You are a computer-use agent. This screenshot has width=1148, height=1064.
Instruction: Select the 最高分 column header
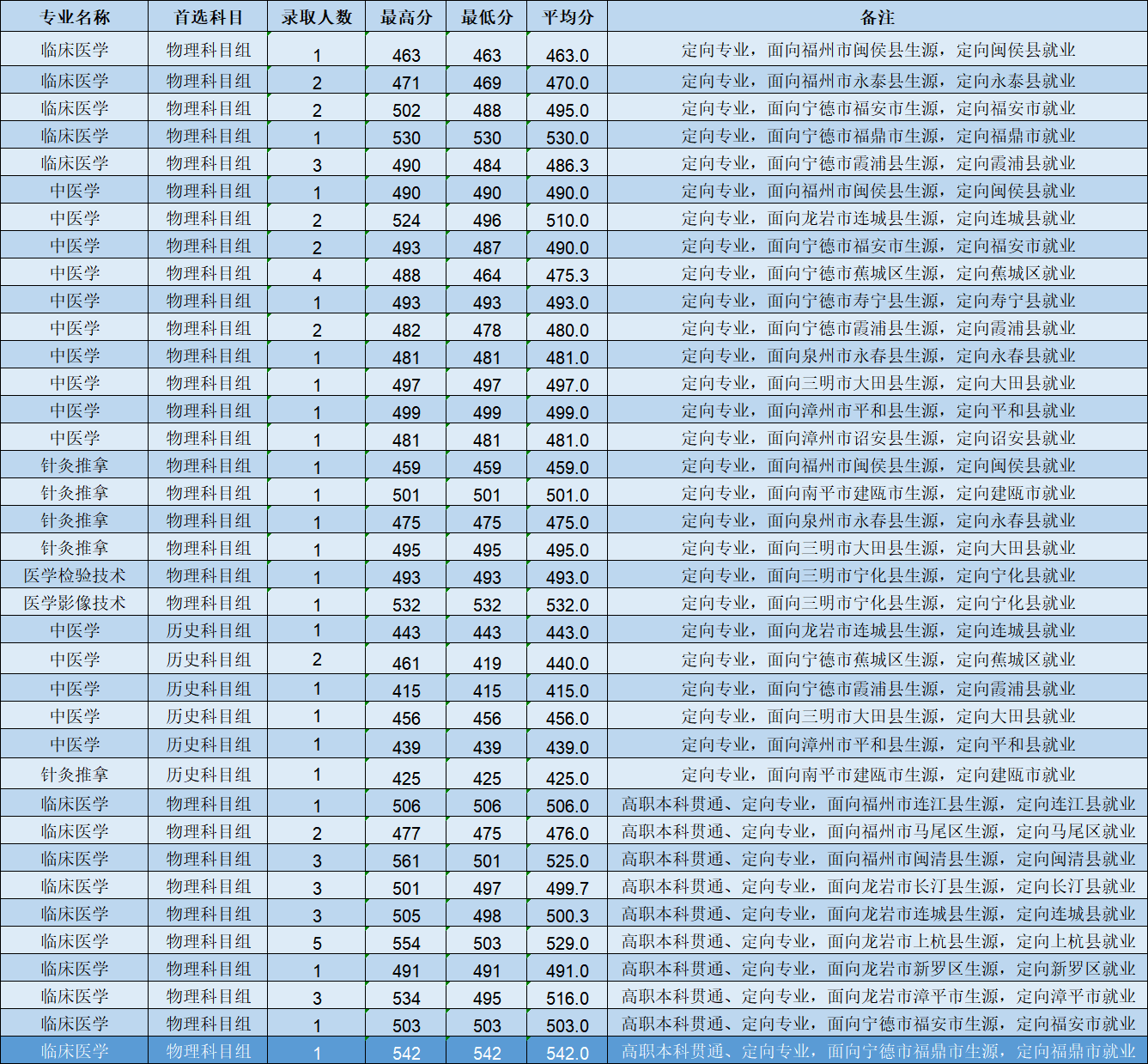[x=406, y=17]
